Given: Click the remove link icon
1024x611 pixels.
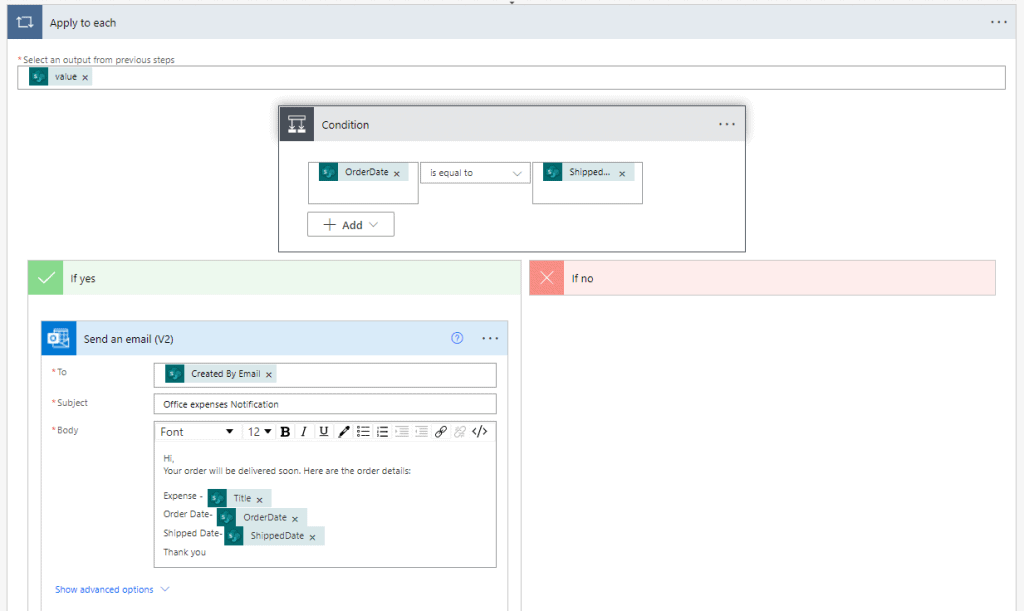Looking at the screenshot, I should (460, 431).
